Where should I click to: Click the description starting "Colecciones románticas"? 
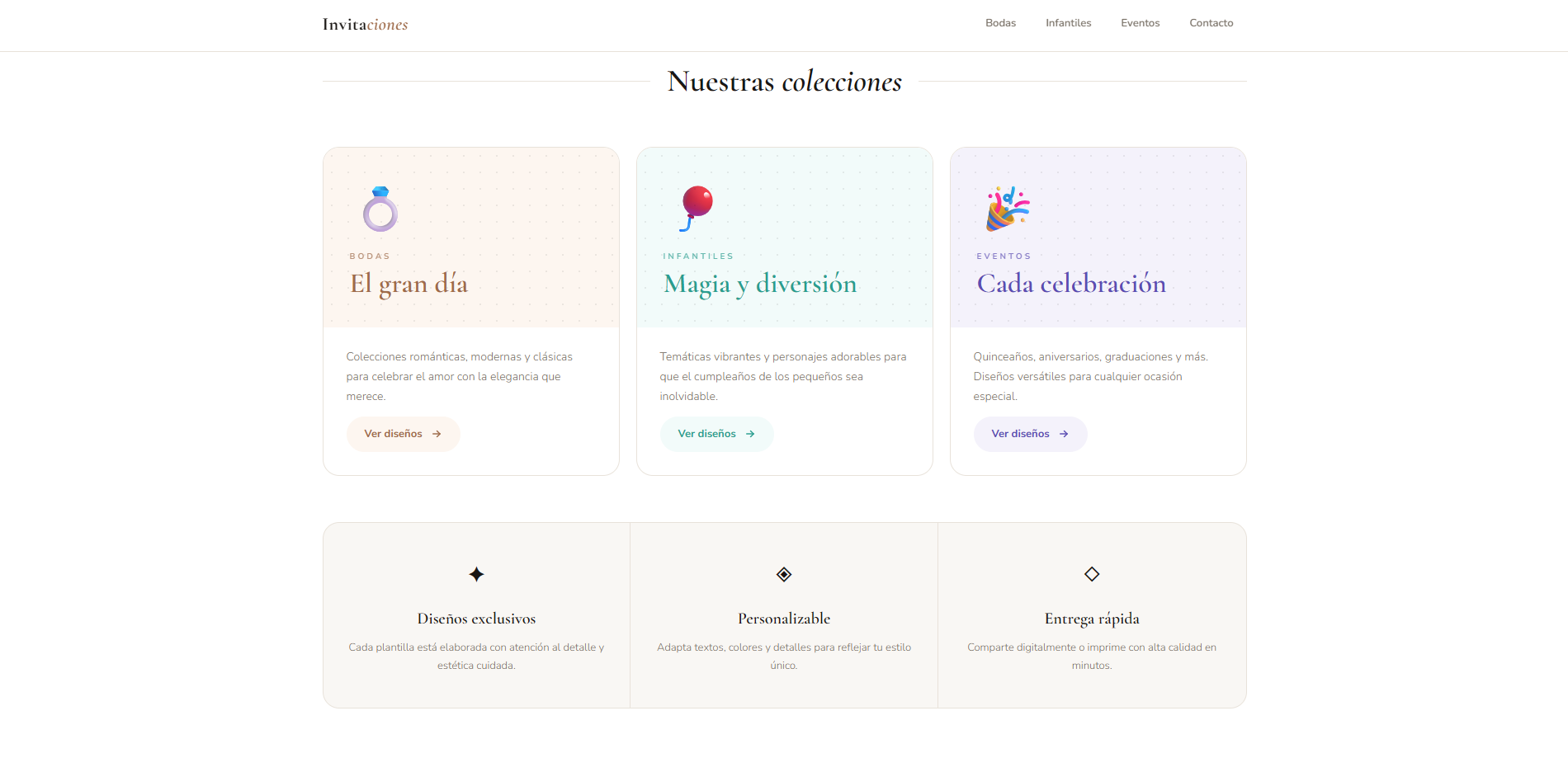pos(460,376)
